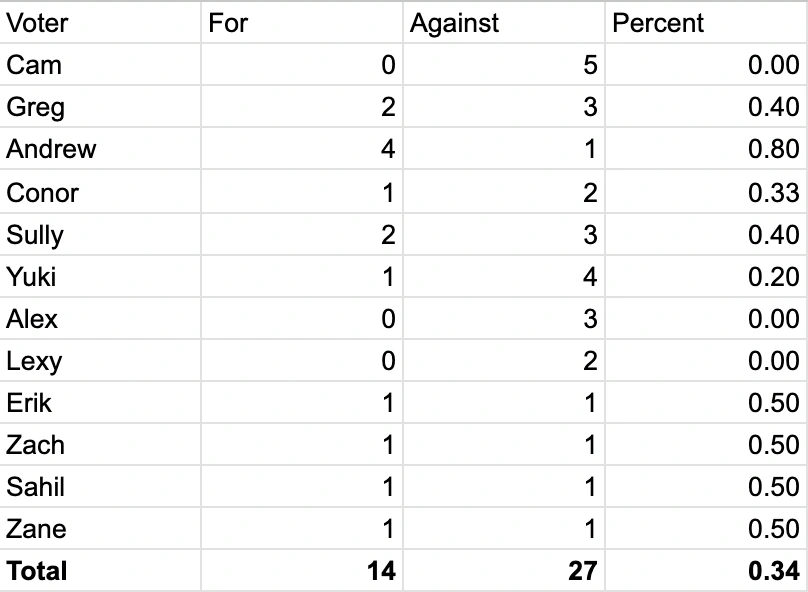The image size is (808, 592).
Task: Select the For column header cell
Action: 301,23
